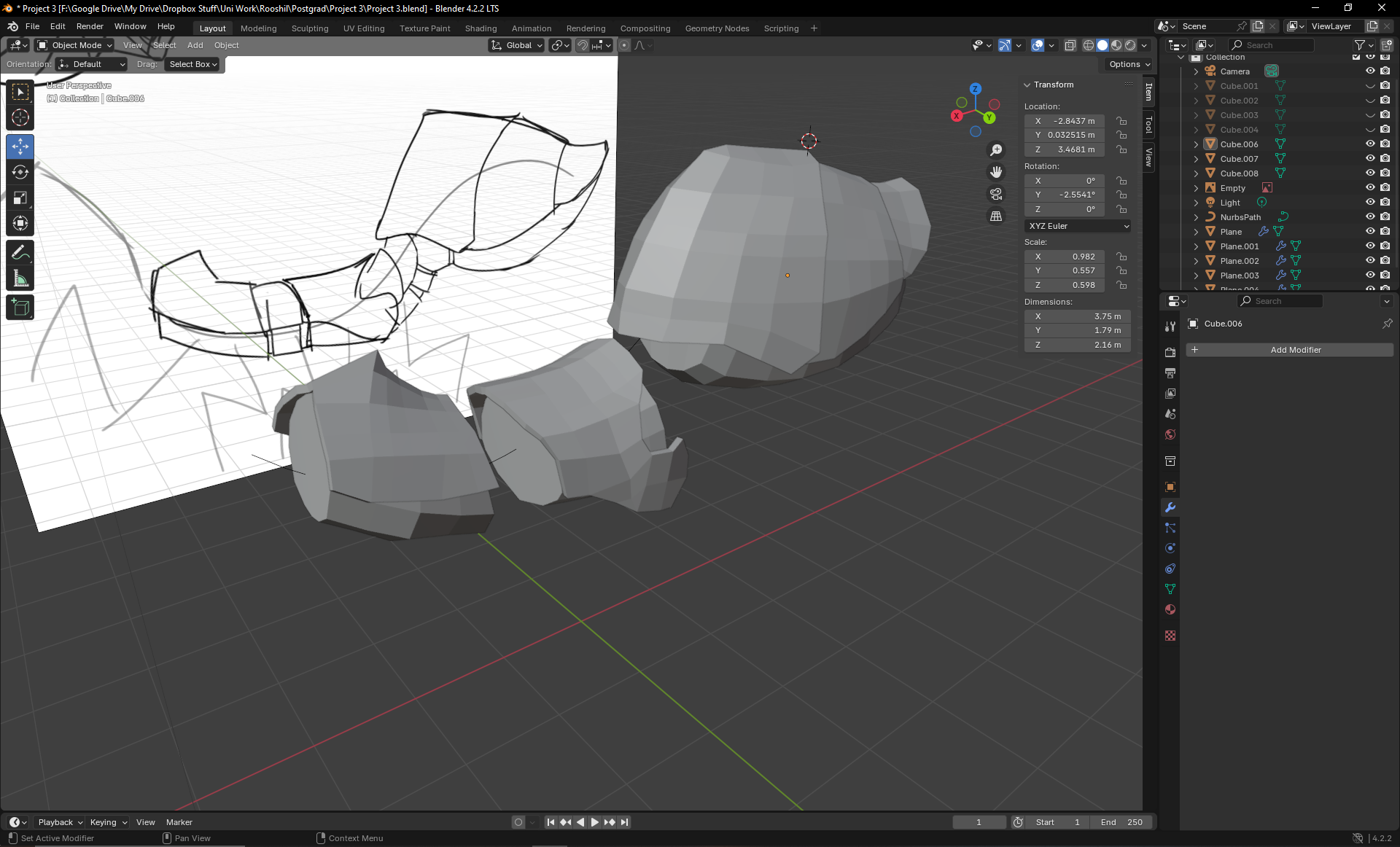Select the Rotate tool in toolbar
This screenshot has width=1400, height=847.
click(x=20, y=172)
